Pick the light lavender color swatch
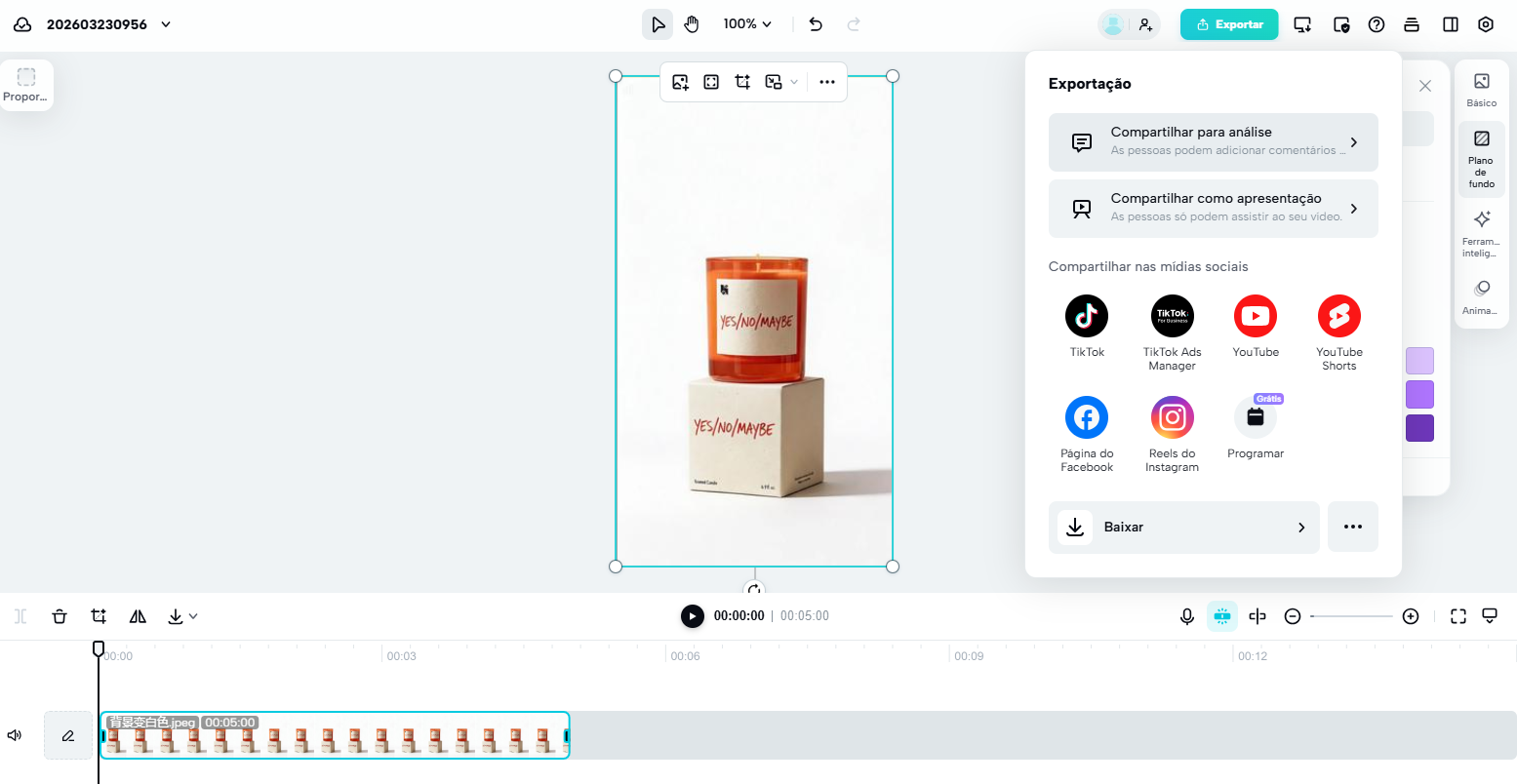 (1419, 361)
